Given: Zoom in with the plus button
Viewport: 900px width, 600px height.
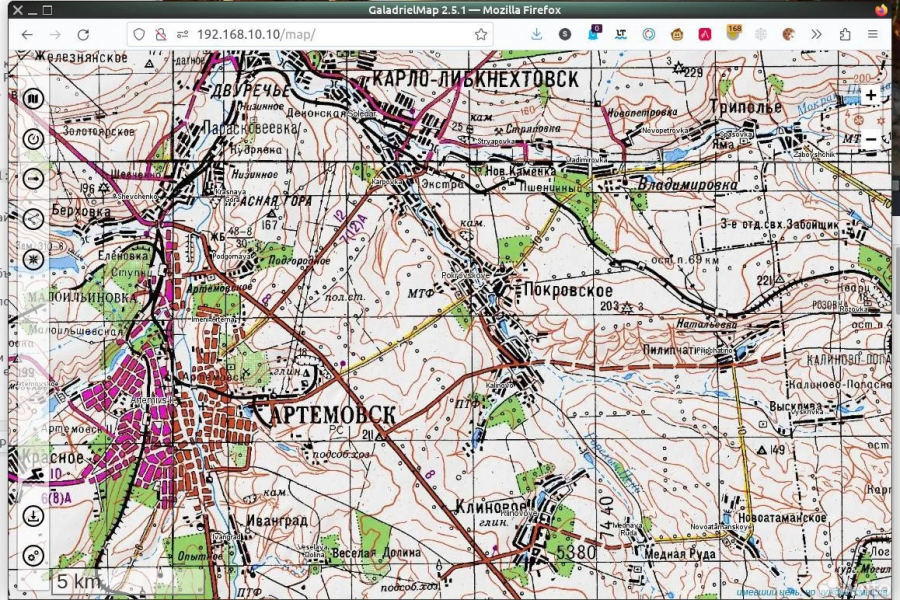Looking at the screenshot, I should pos(871,95).
